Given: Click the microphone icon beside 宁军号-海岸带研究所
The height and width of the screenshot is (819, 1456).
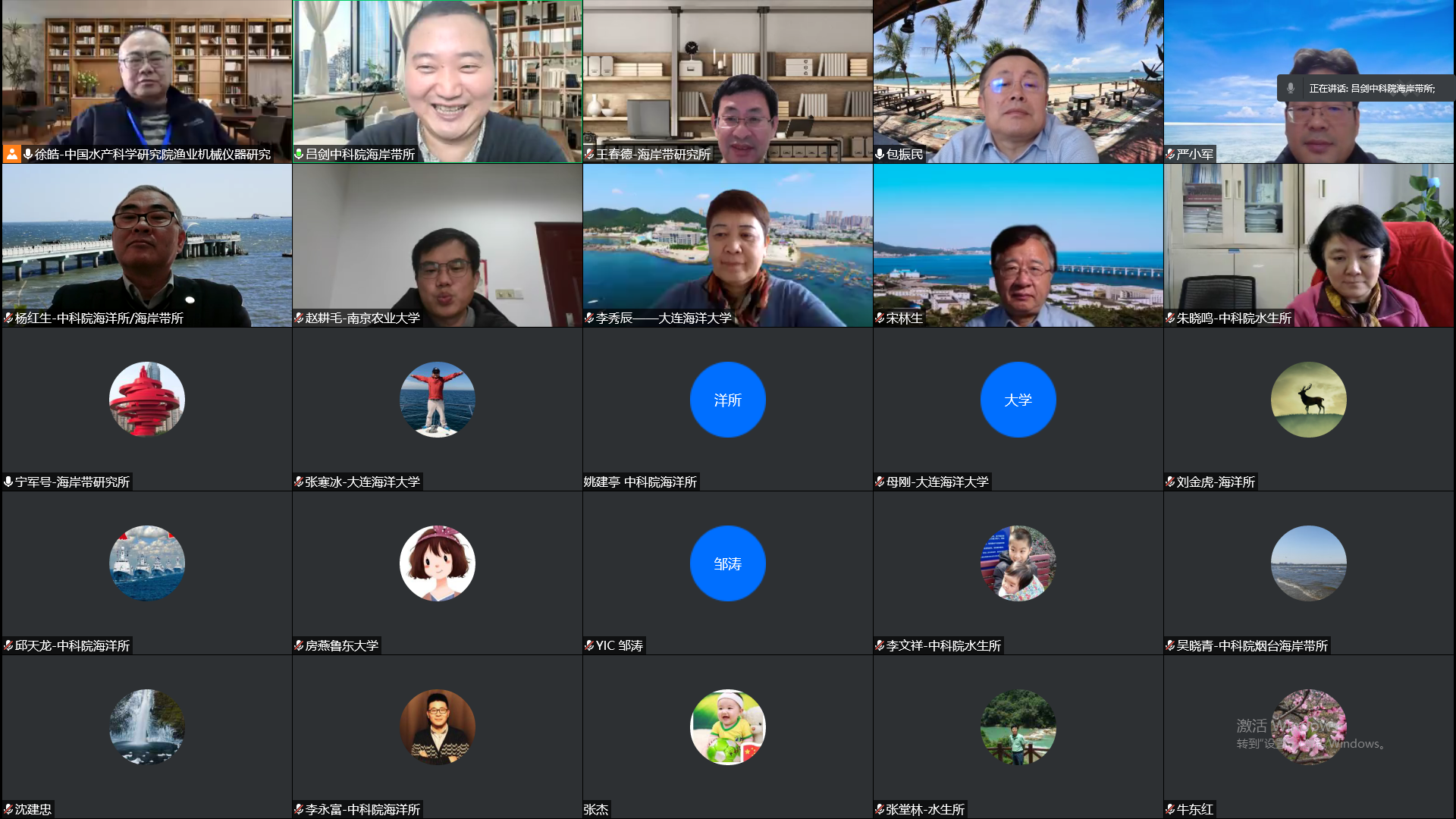Looking at the screenshot, I should tap(8, 482).
